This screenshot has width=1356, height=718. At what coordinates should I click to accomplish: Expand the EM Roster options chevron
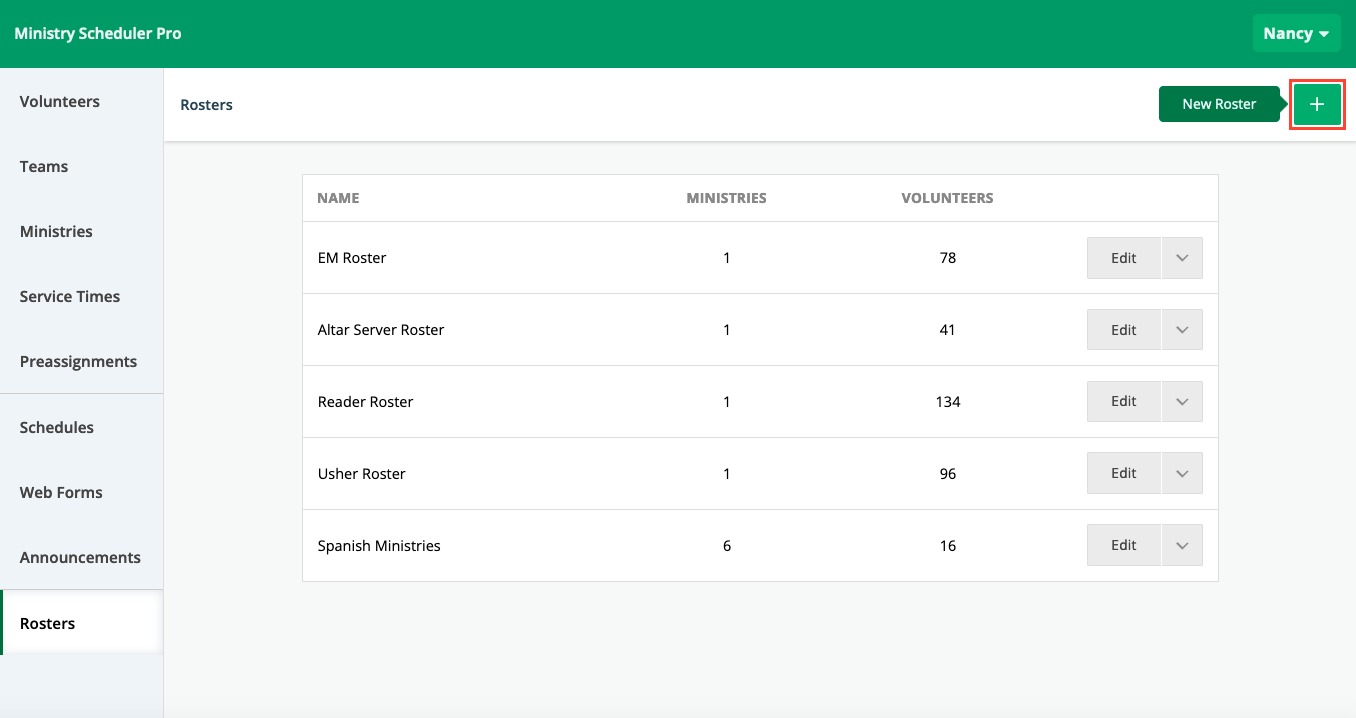pyautogui.click(x=1182, y=258)
